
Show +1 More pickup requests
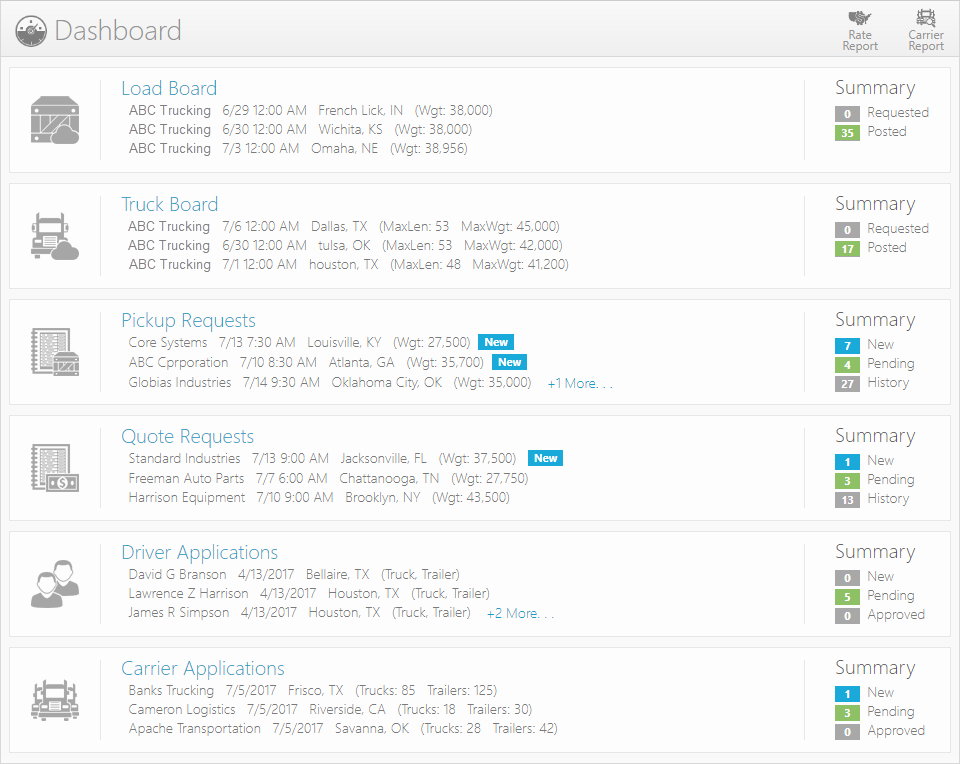pos(580,384)
